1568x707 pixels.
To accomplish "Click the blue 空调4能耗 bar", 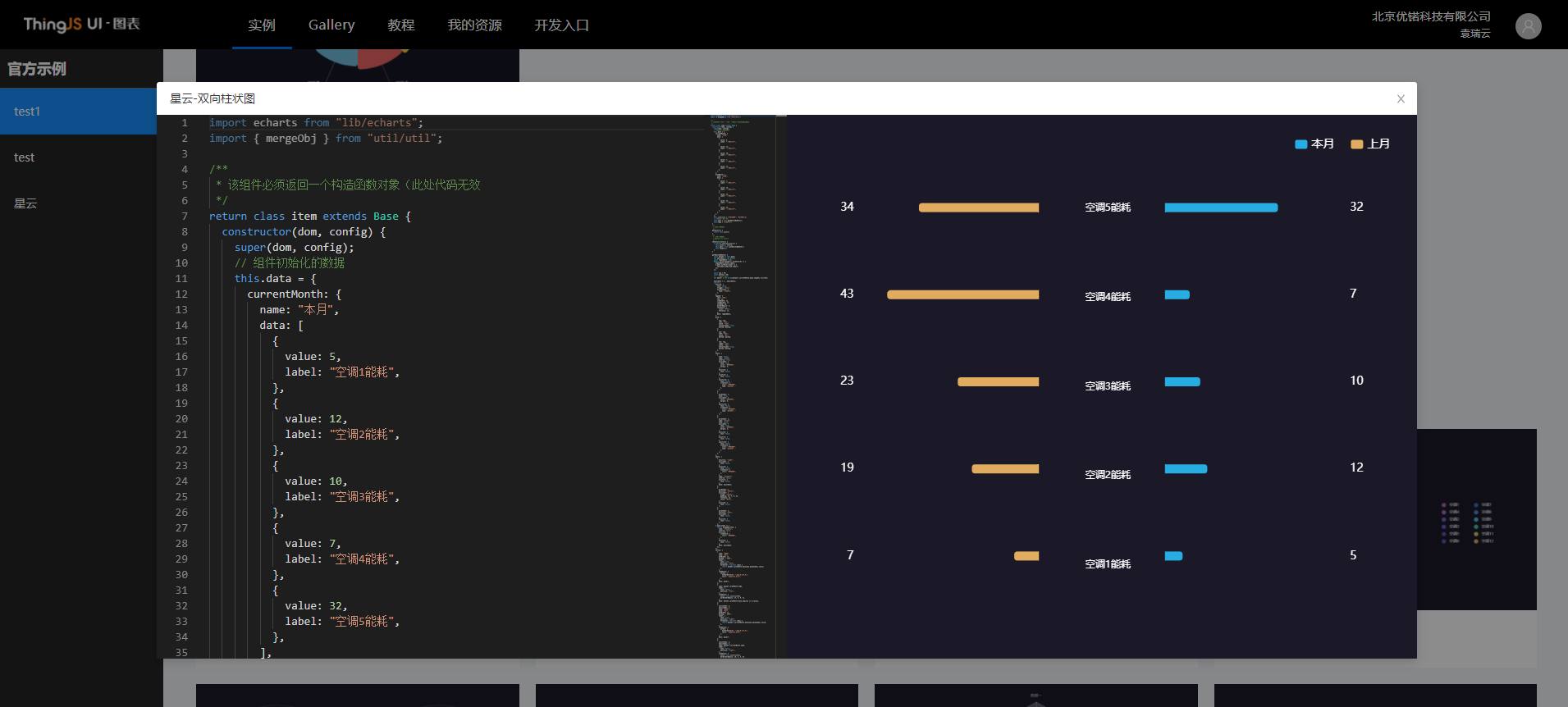I will (1177, 294).
